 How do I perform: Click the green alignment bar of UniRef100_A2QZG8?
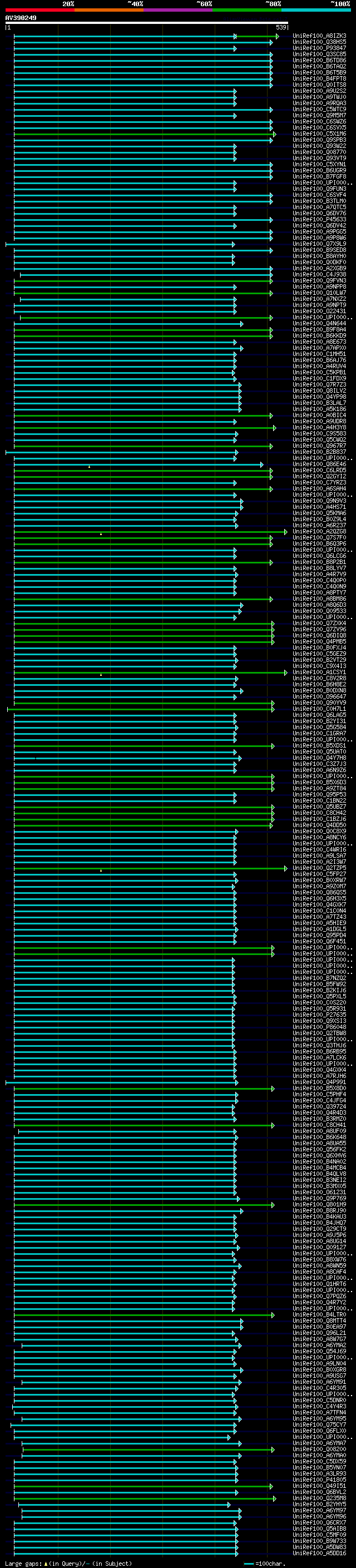(x=151, y=532)
